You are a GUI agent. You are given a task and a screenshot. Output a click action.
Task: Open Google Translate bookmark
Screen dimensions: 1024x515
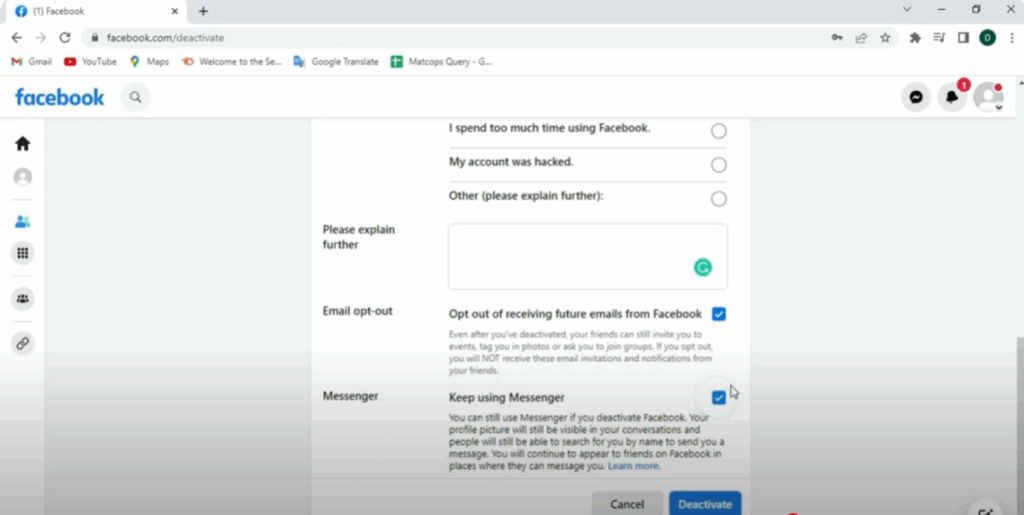(336, 61)
